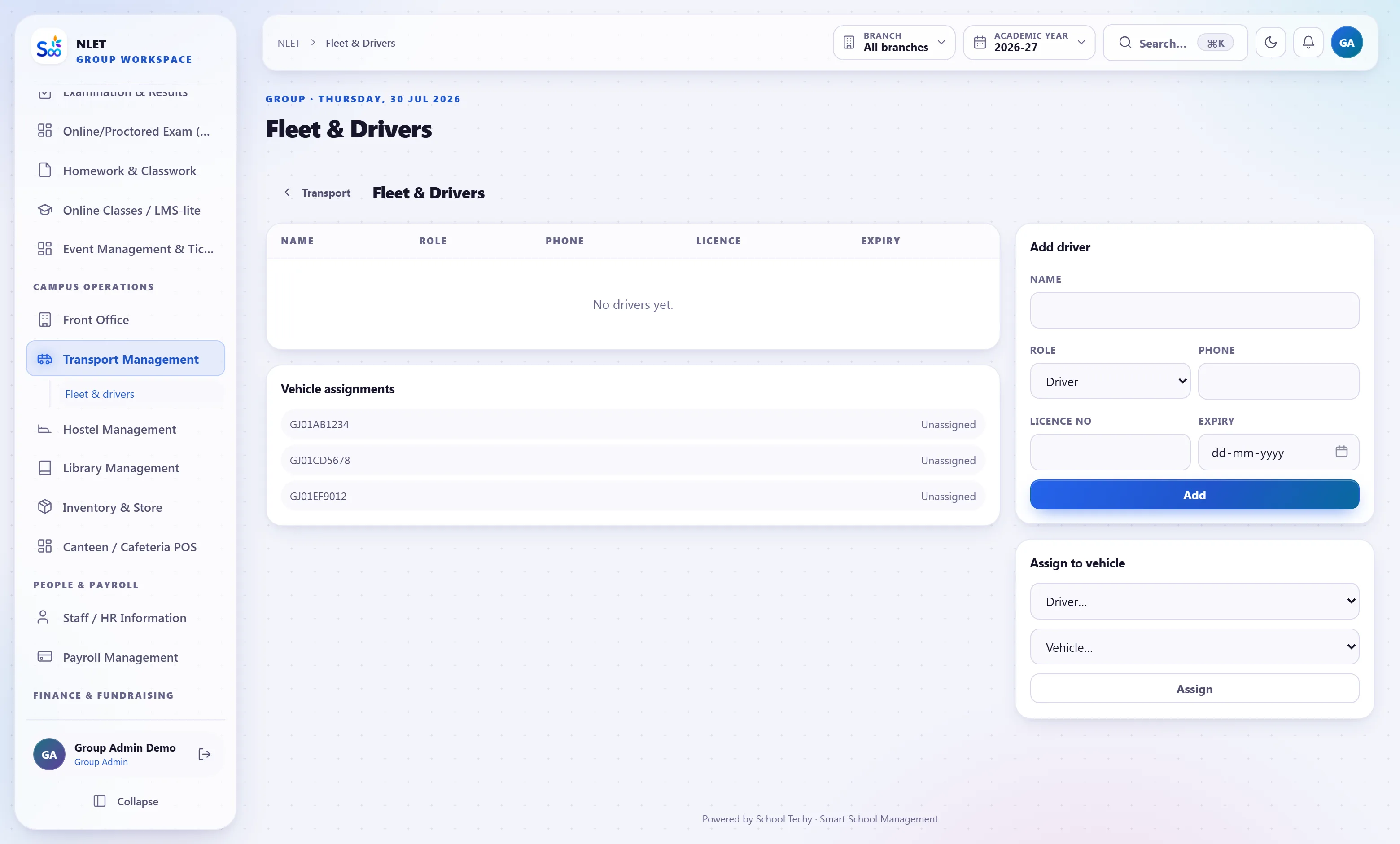Click the Library Management book icon
This screenshot has height=844, width=1400.
(x=45, y=468)
